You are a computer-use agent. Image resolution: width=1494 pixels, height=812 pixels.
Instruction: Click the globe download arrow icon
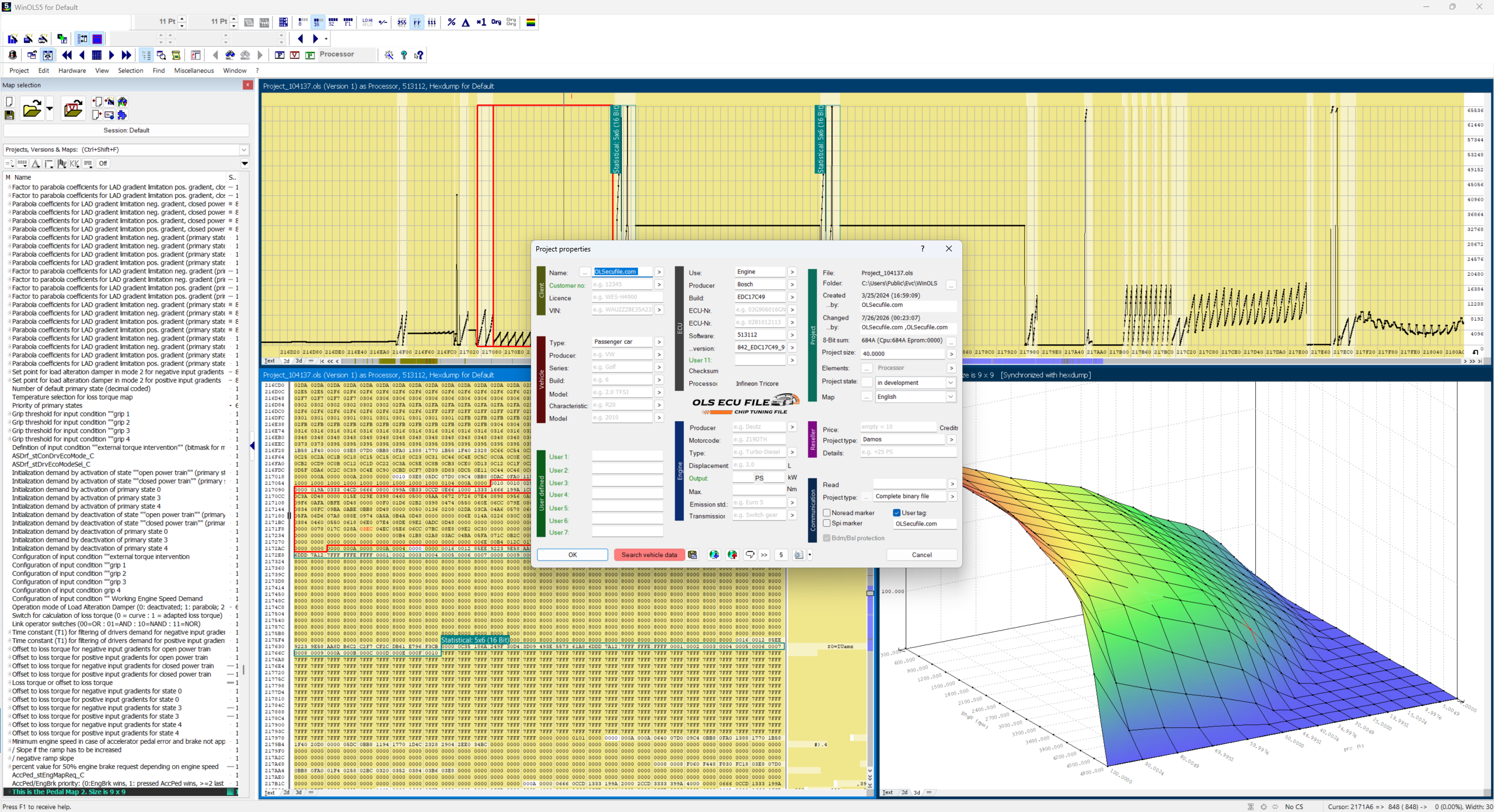pos(714,555)
